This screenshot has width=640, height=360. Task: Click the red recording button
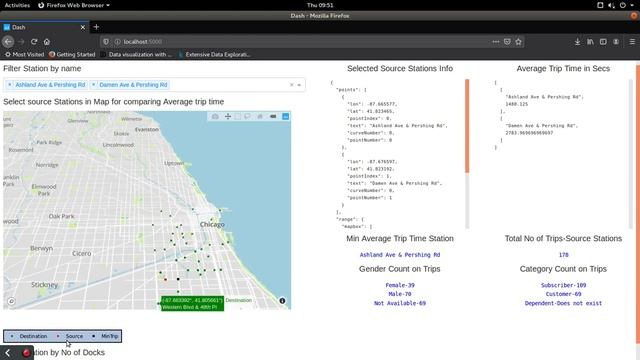click(x=27, y=353)
